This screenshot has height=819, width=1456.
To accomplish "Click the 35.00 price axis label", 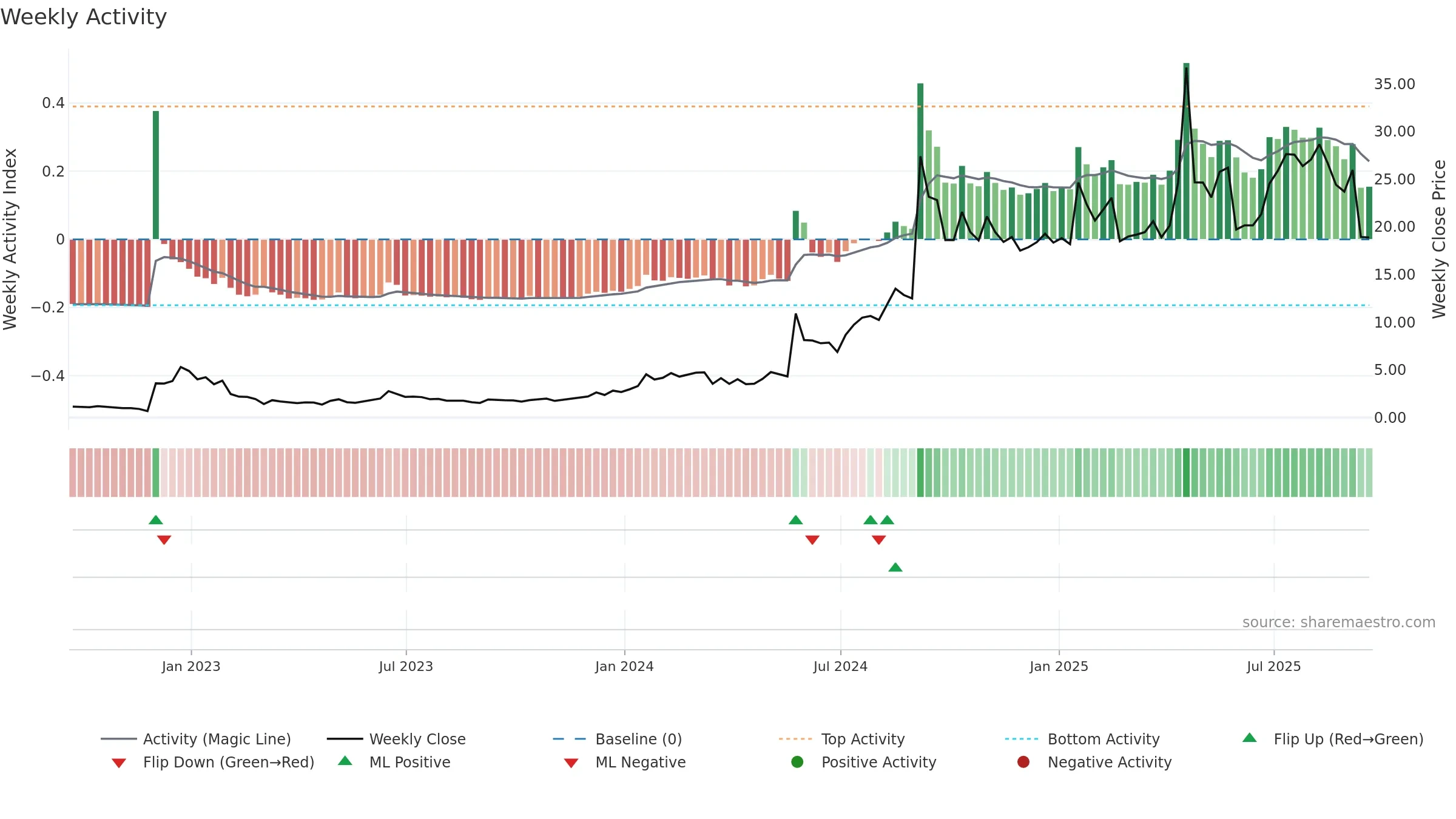I will (x=1394, y=84).
